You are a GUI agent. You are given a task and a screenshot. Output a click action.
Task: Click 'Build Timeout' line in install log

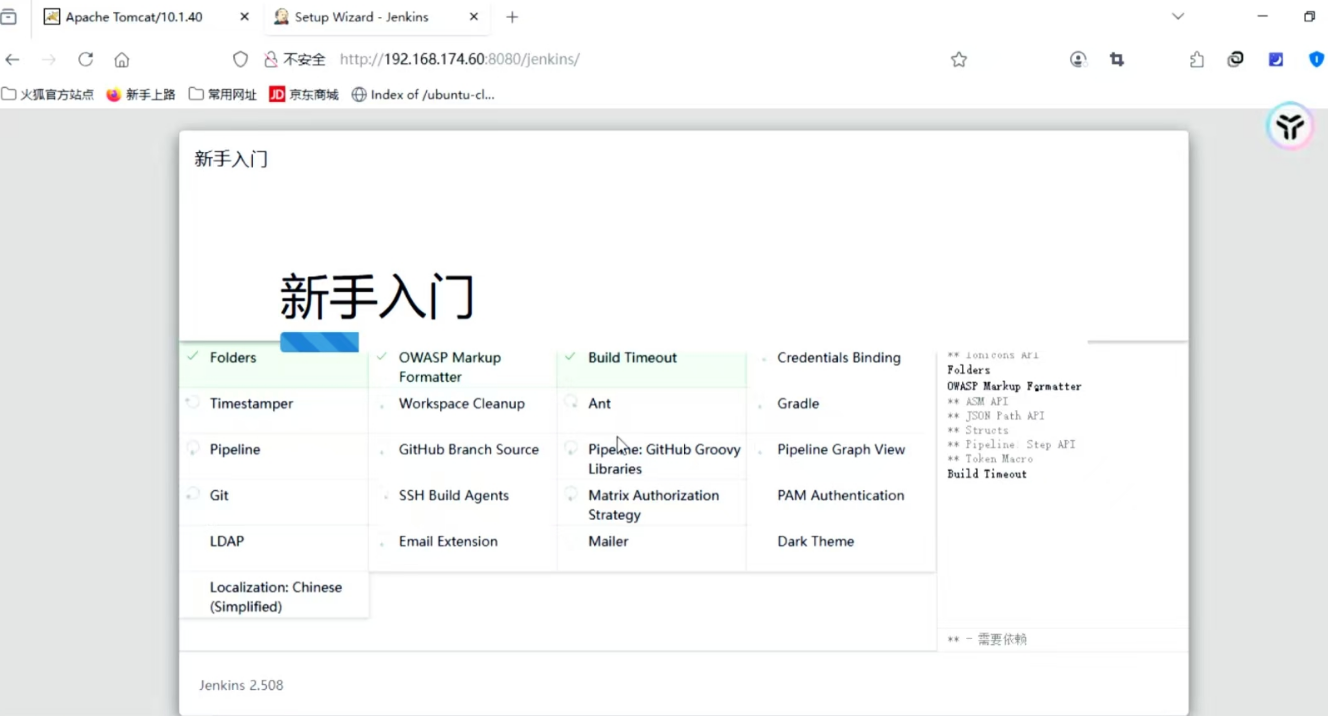coord(987,474)
